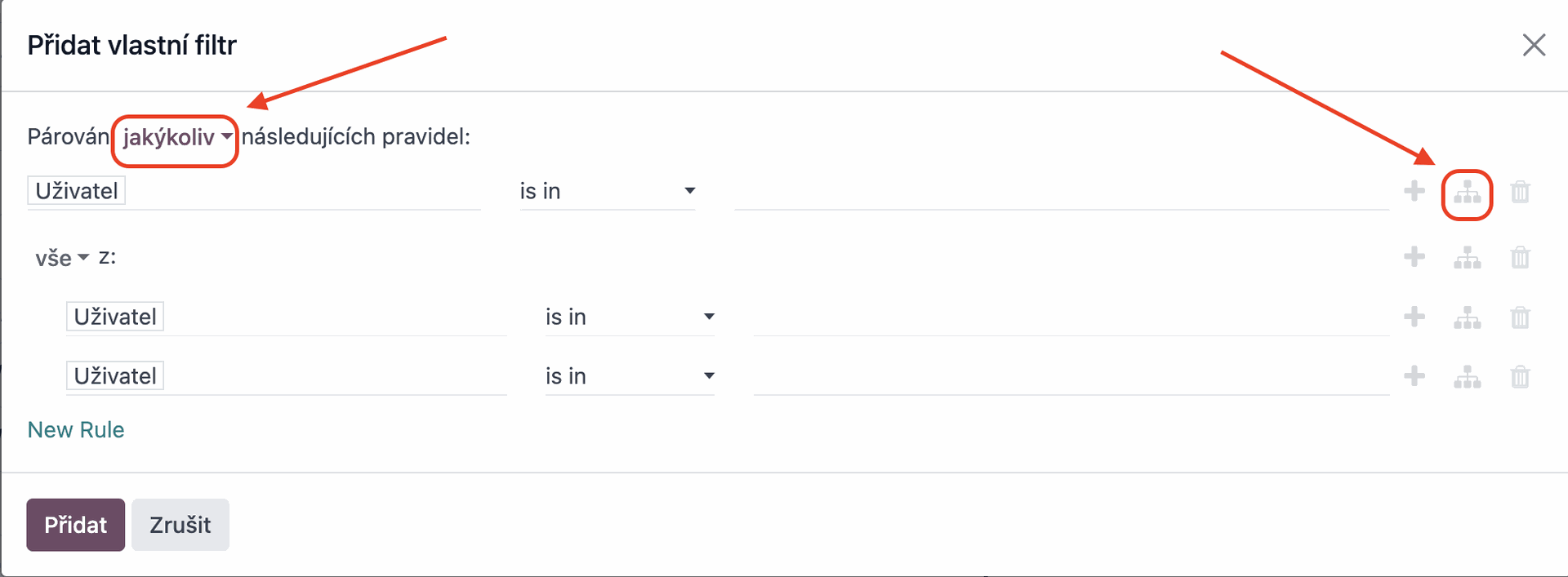Screen dimensions: 1568x577
Task: Add a rule after the second Uživatel row
Action: (x=1414, y=317)
